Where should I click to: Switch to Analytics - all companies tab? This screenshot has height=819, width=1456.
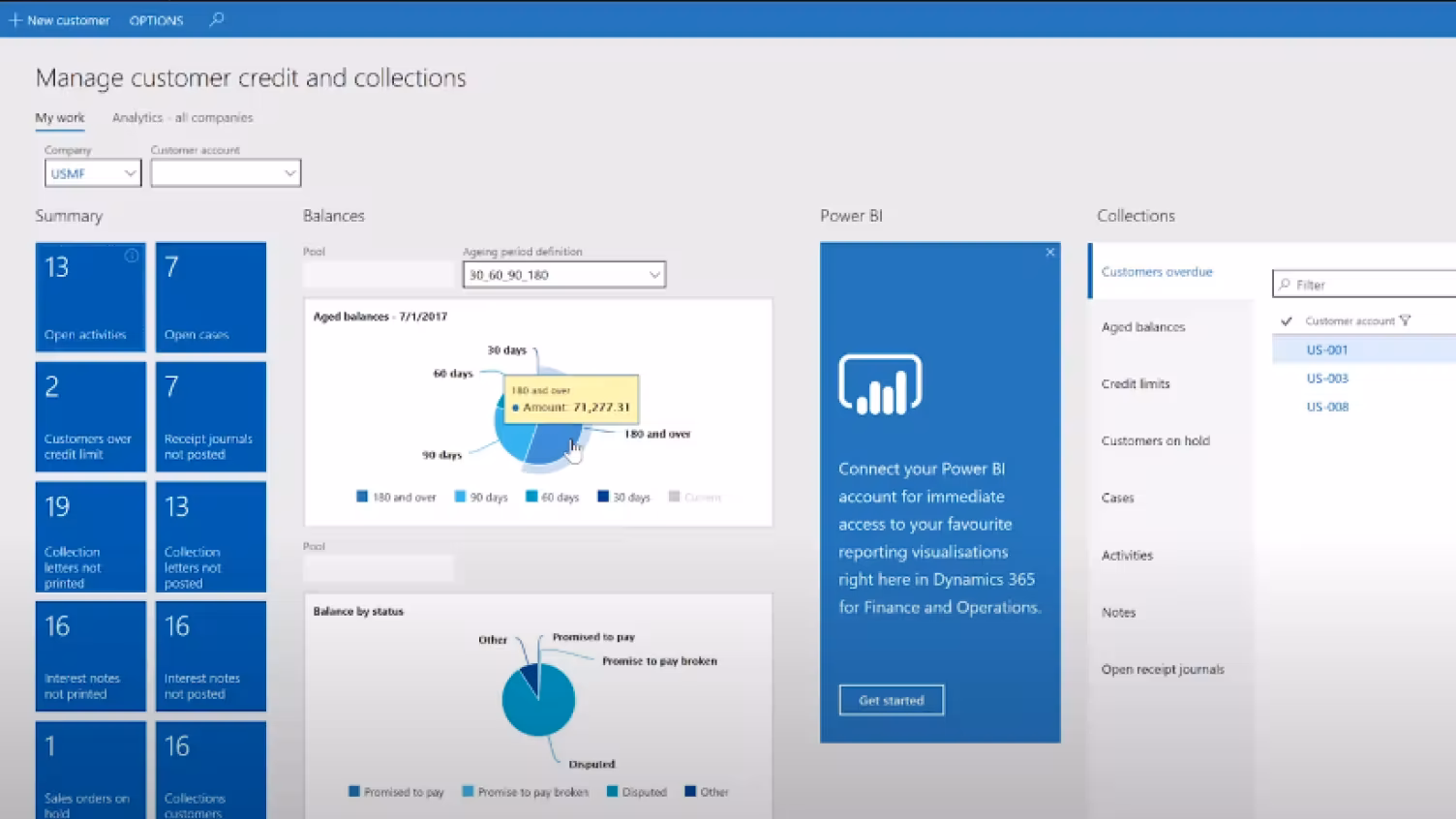(182, 118)
